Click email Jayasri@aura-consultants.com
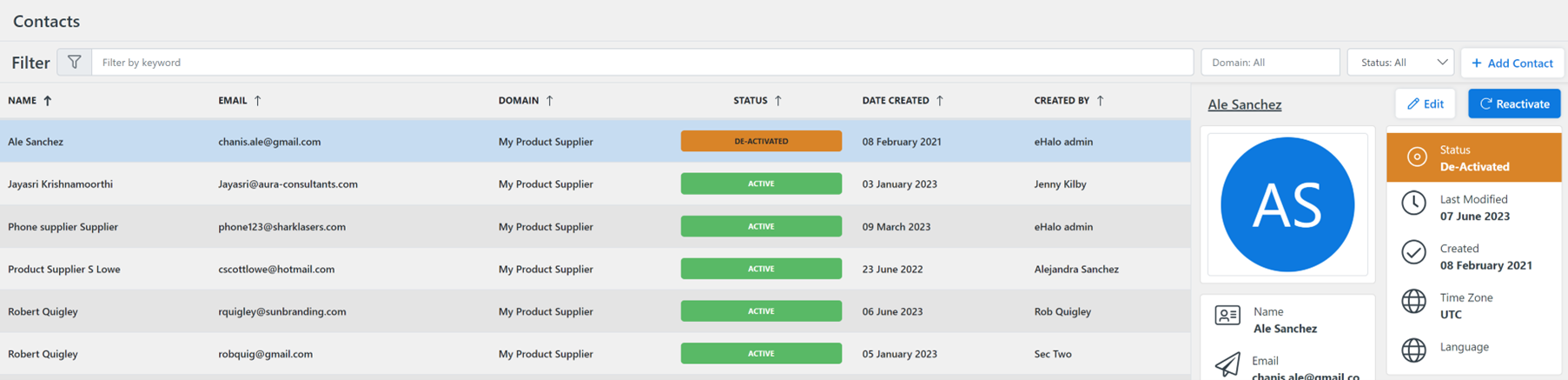This screenshot has width=1568, height=380. pyautogui.click(x=288, y=184)
